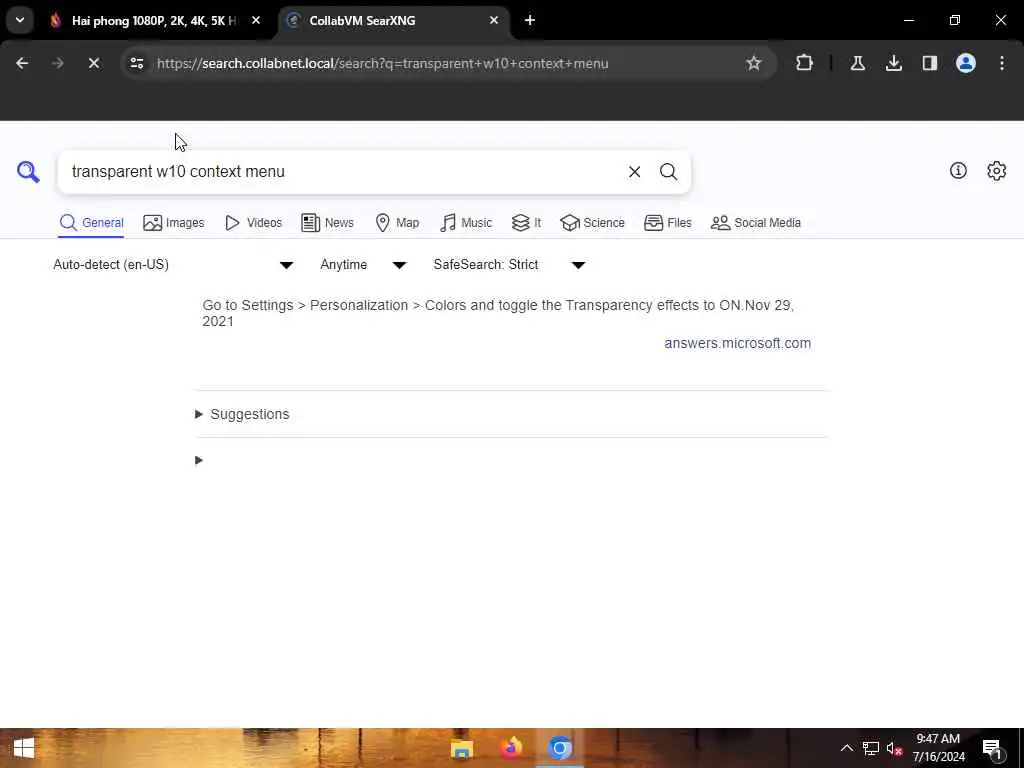The image size is (1024, 768).
Task: Switch to News category
Action: coord(327,223)
